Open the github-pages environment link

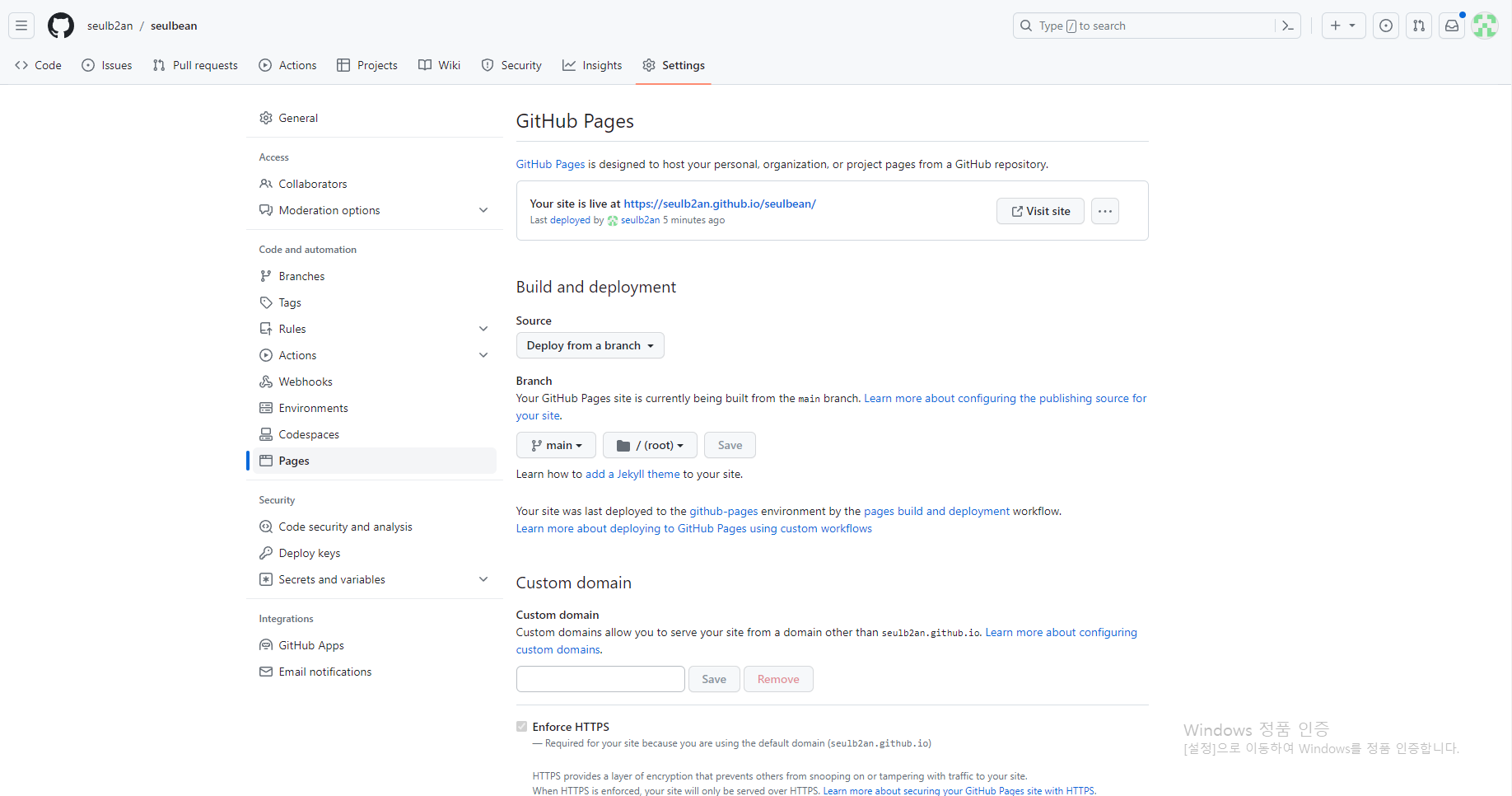[724, 511]
